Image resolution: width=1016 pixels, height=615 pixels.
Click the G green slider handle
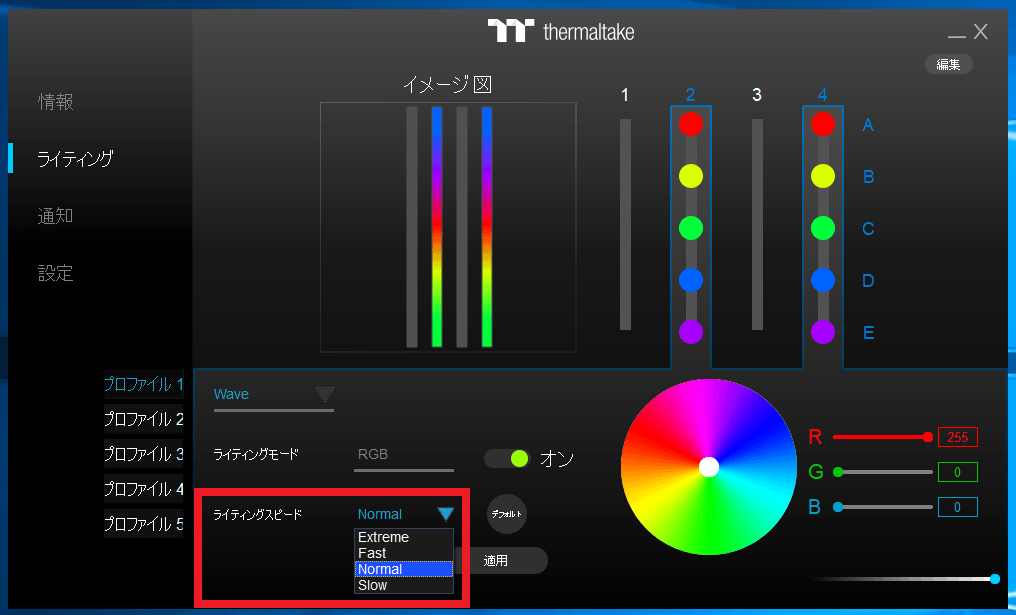point(838,472)
